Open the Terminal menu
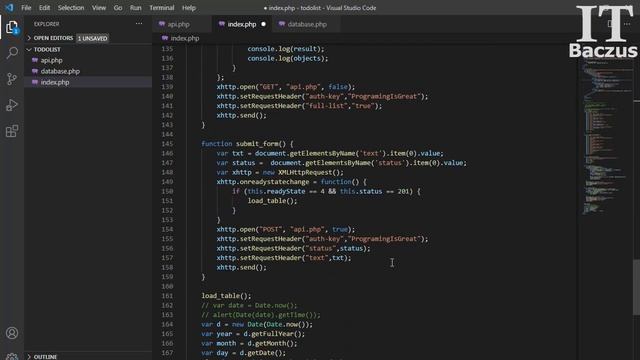This screenshot has height=360, width=640. pyautogui.click(x=162, y=8)
